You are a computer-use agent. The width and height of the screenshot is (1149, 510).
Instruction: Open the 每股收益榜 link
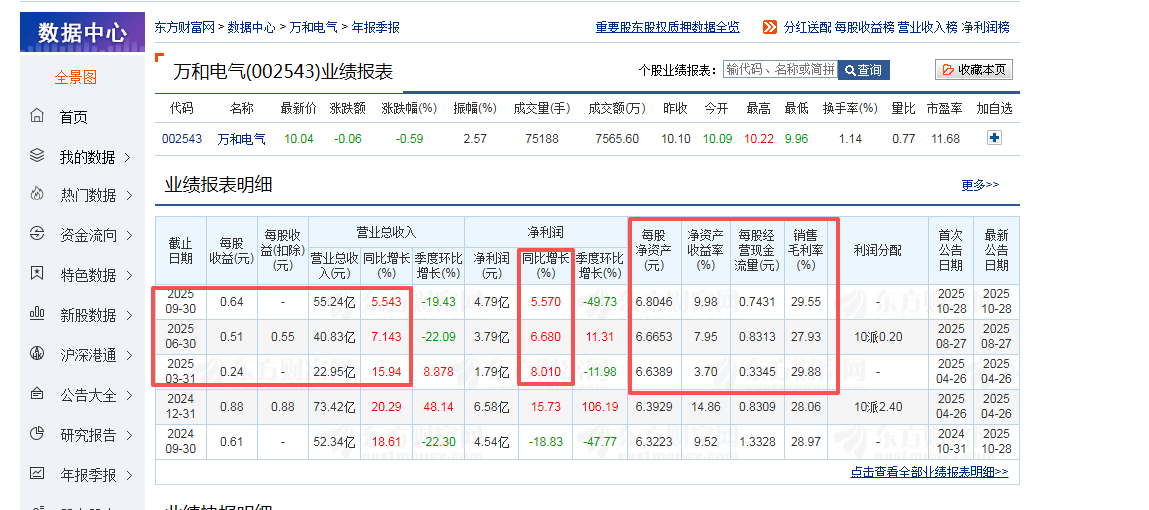(x=865, y=27)
